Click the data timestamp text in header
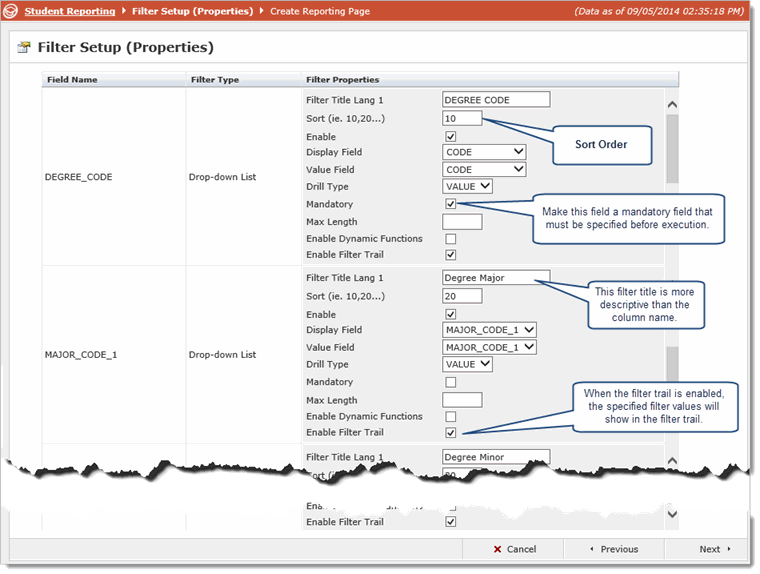Viewport: 760px width, 574px height. click(659, 11)
